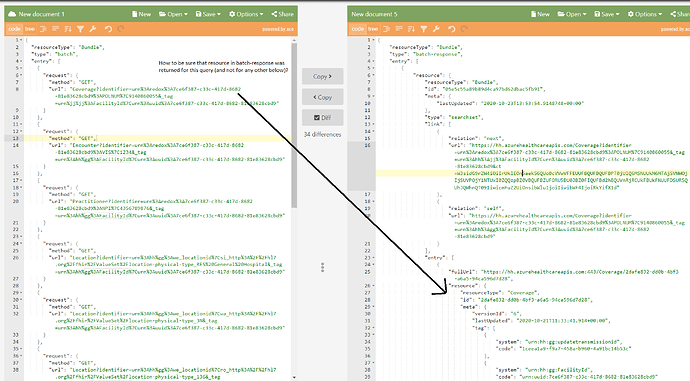The height and width of the screenshot is (381, 690).
Task: Collapse line 18 'request' fold in left editor
Action: tap(22, 187)
